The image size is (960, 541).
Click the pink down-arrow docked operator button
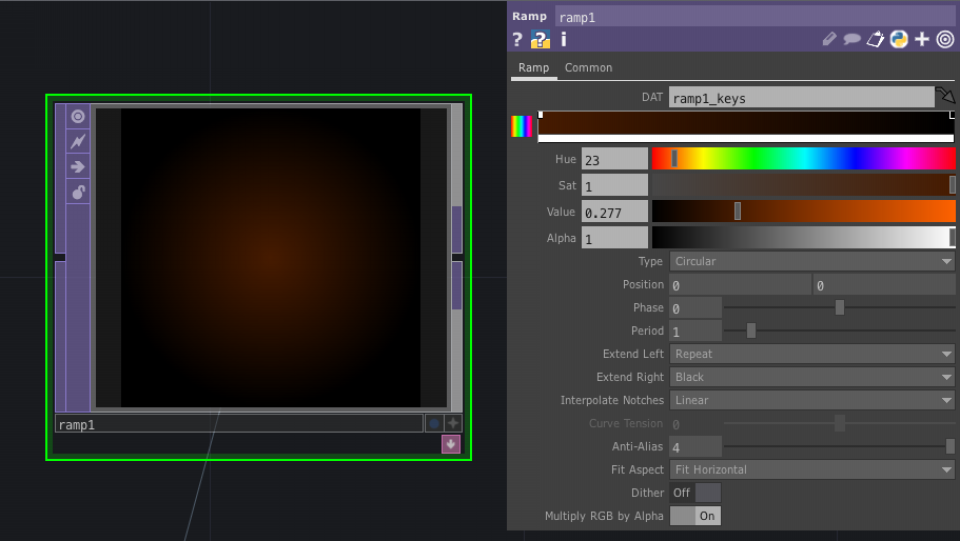451,444
